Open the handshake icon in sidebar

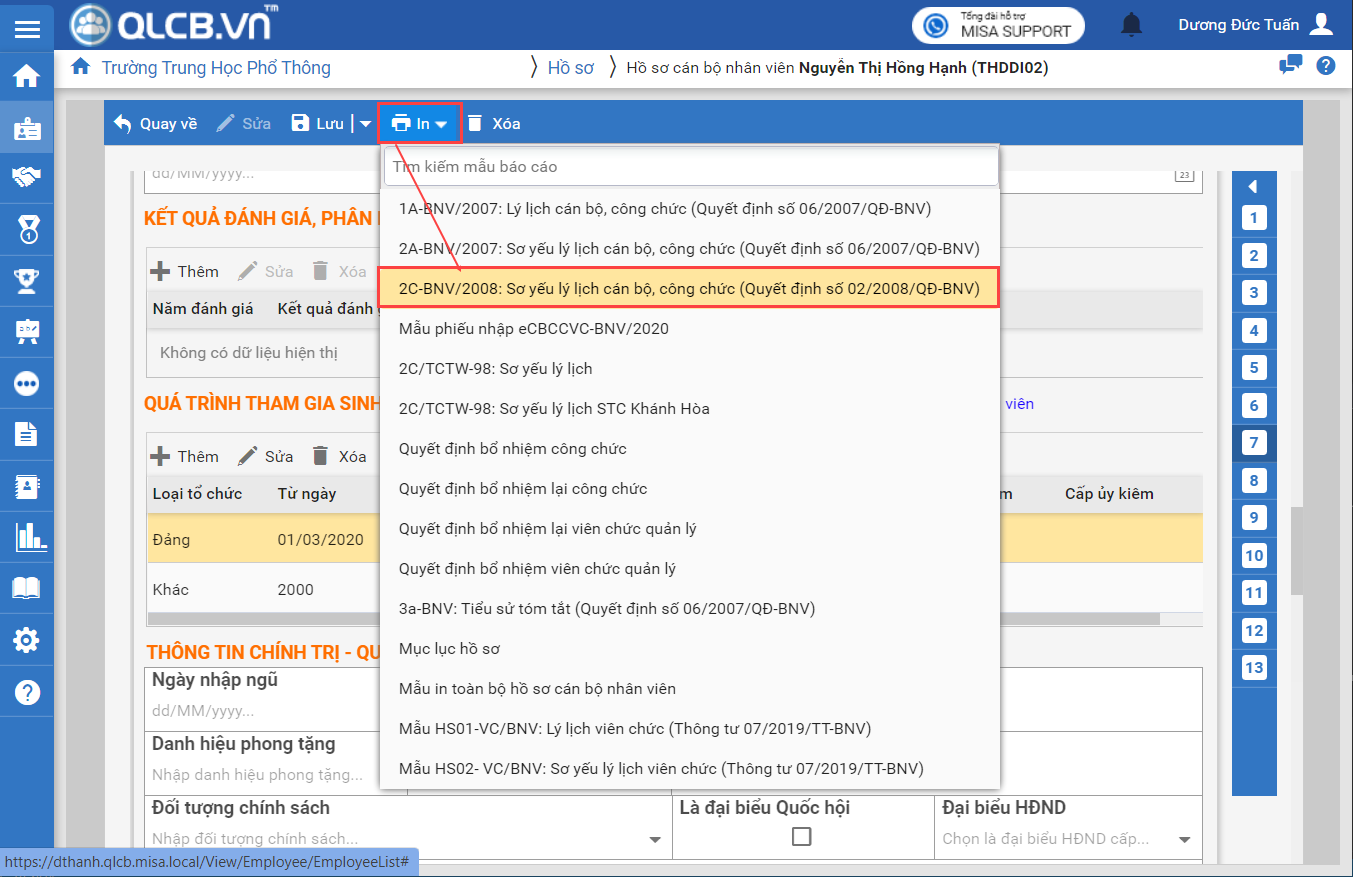click(27, 177)
